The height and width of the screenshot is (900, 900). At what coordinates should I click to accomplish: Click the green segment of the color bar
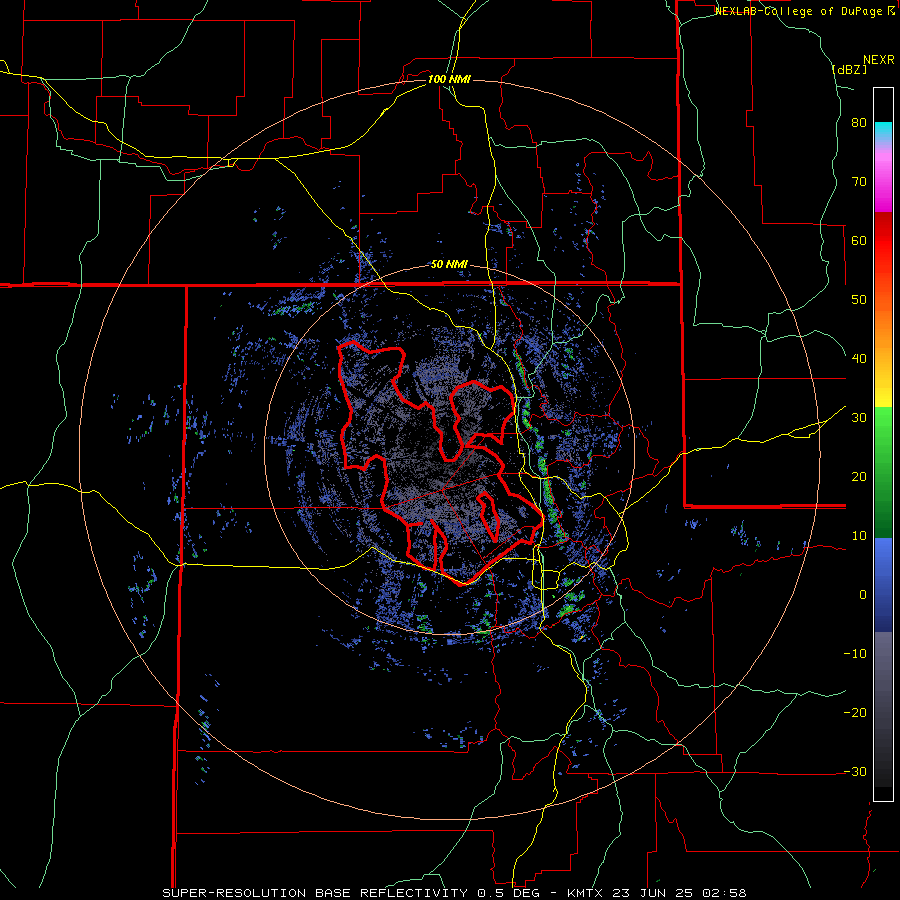883,472
